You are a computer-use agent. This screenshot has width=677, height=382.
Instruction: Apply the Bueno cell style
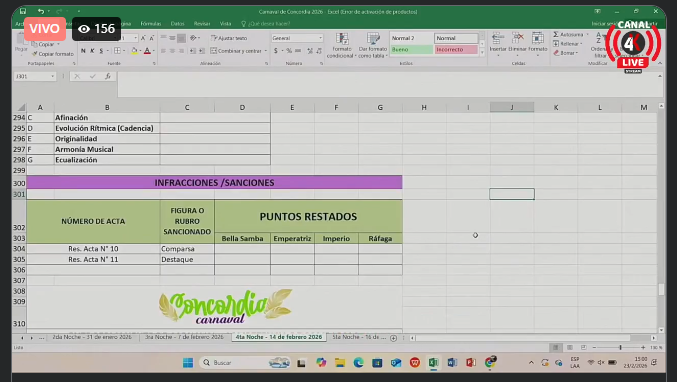(411, 50)
